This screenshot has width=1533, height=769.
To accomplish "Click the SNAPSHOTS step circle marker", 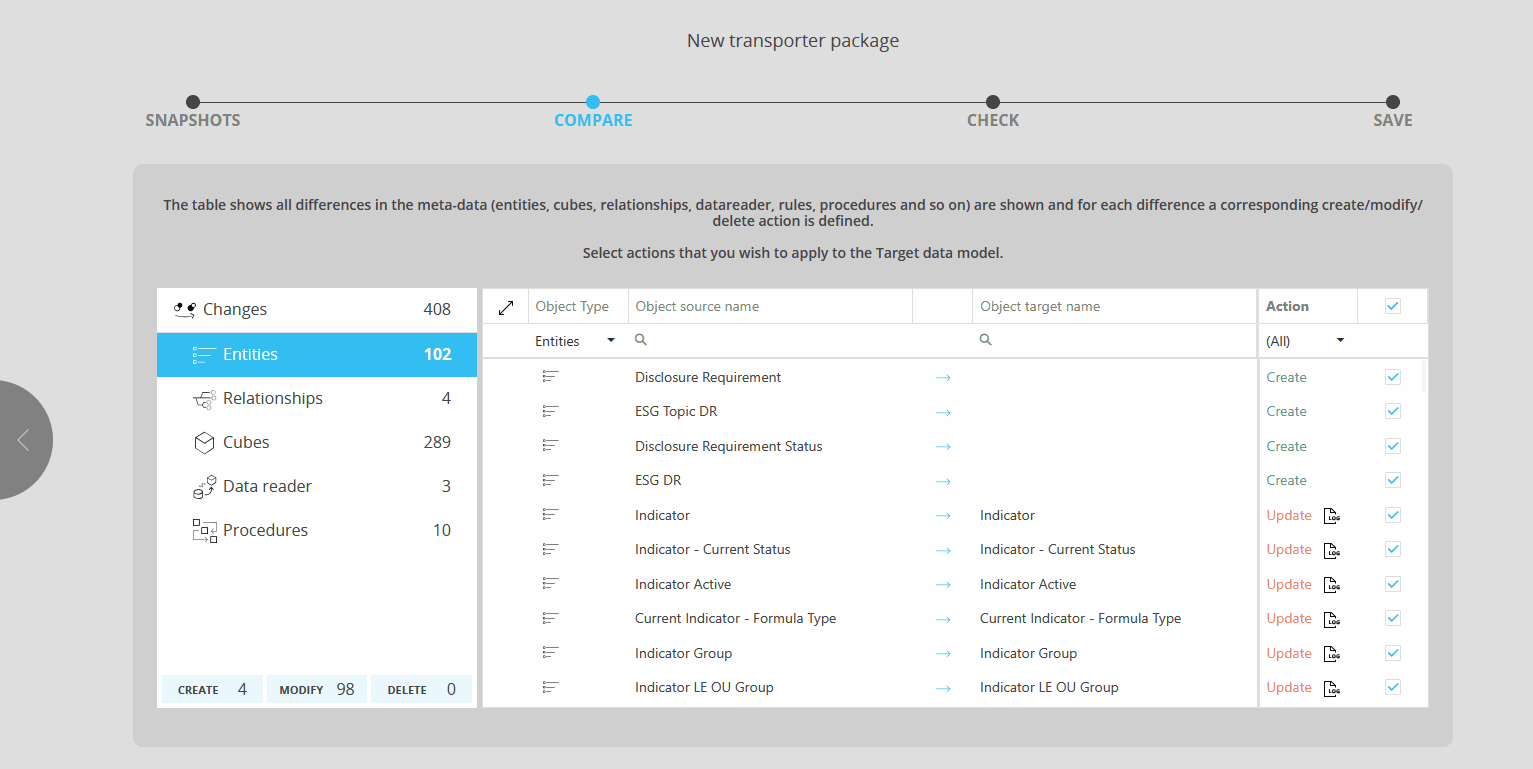I will tap(193, 102).
